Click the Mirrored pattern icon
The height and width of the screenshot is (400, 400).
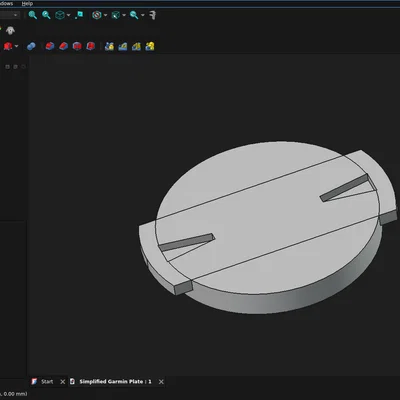click(x=109, y=46)
